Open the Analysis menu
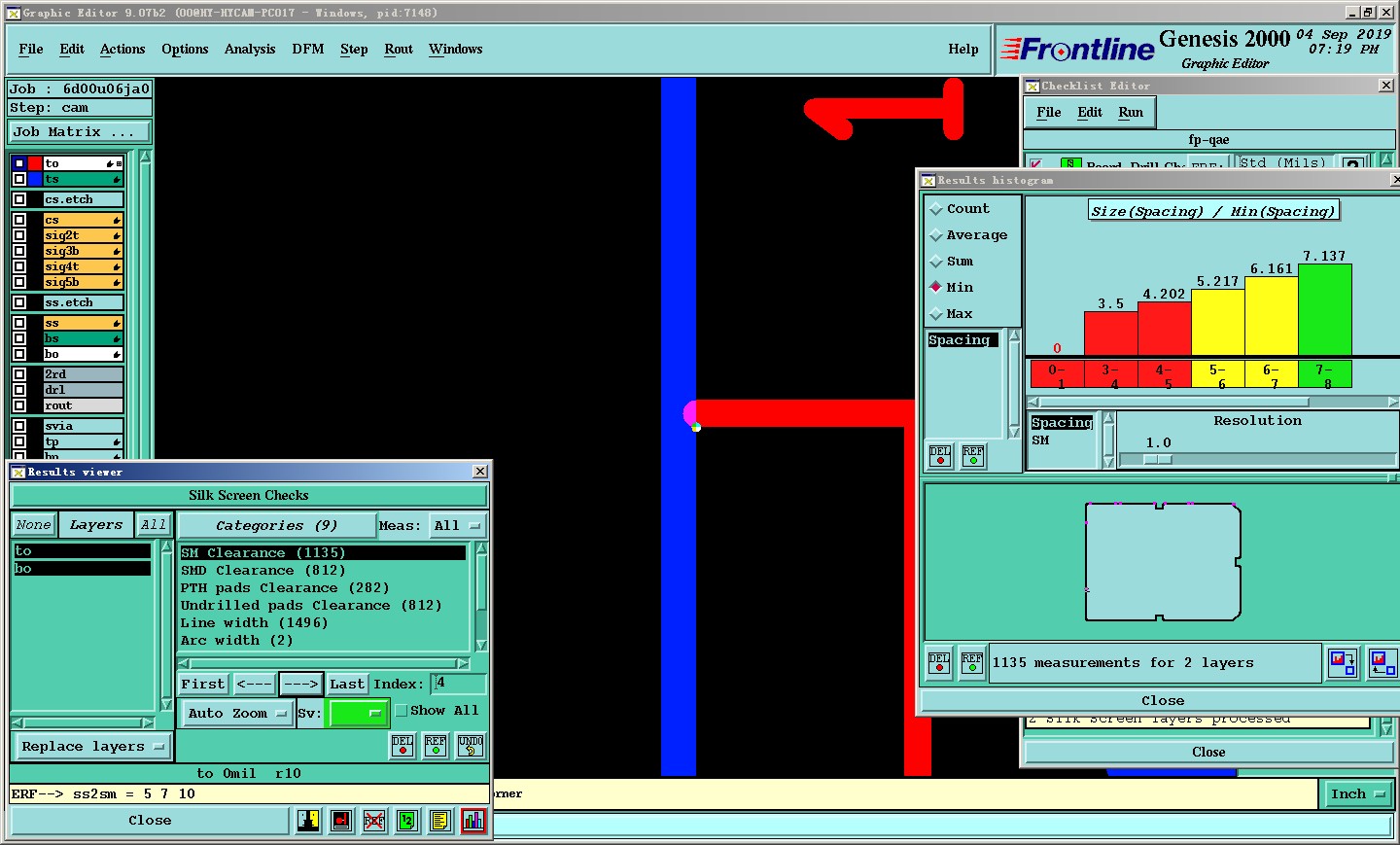 pyautogui.click(x=250, y=49)
